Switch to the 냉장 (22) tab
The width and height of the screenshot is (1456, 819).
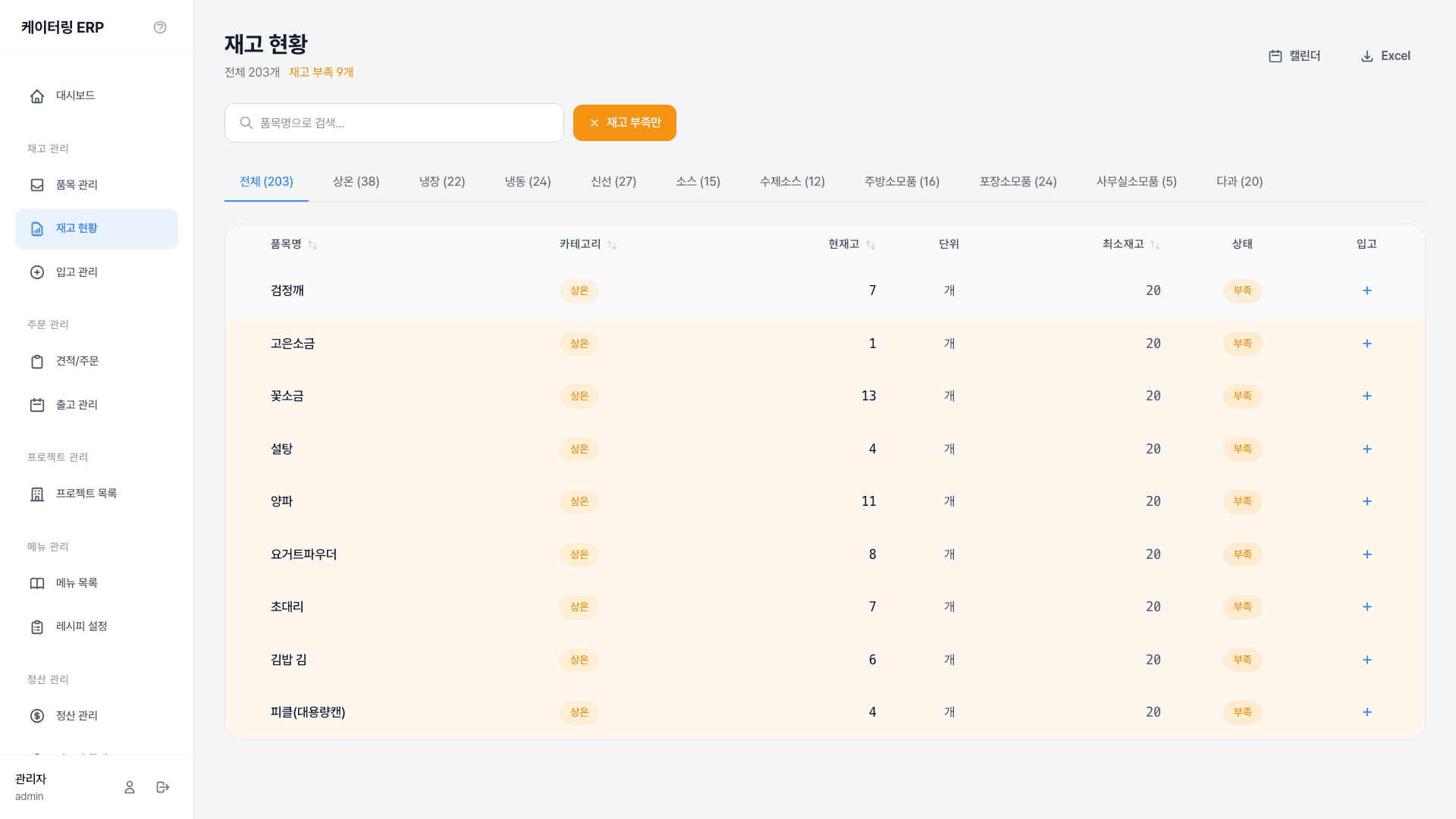[x=442, y=182]
